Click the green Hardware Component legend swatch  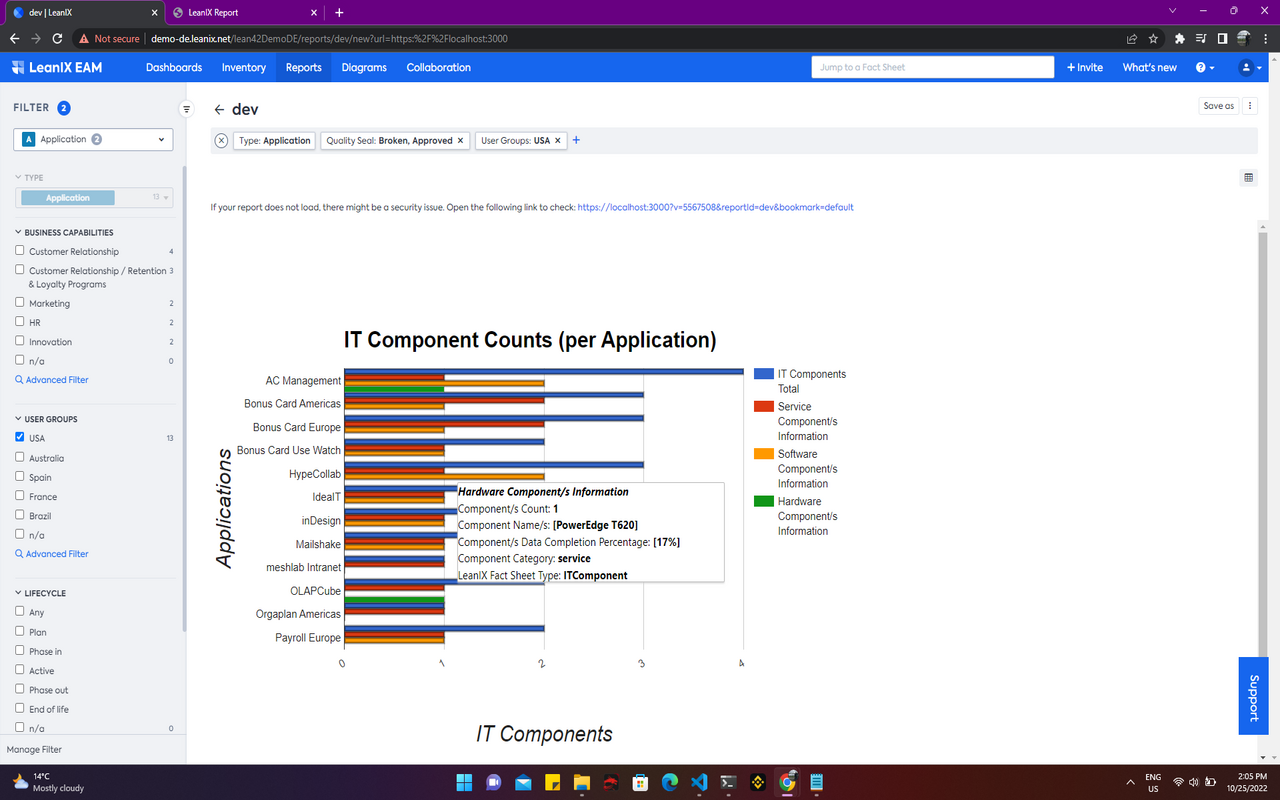[764, 501]
